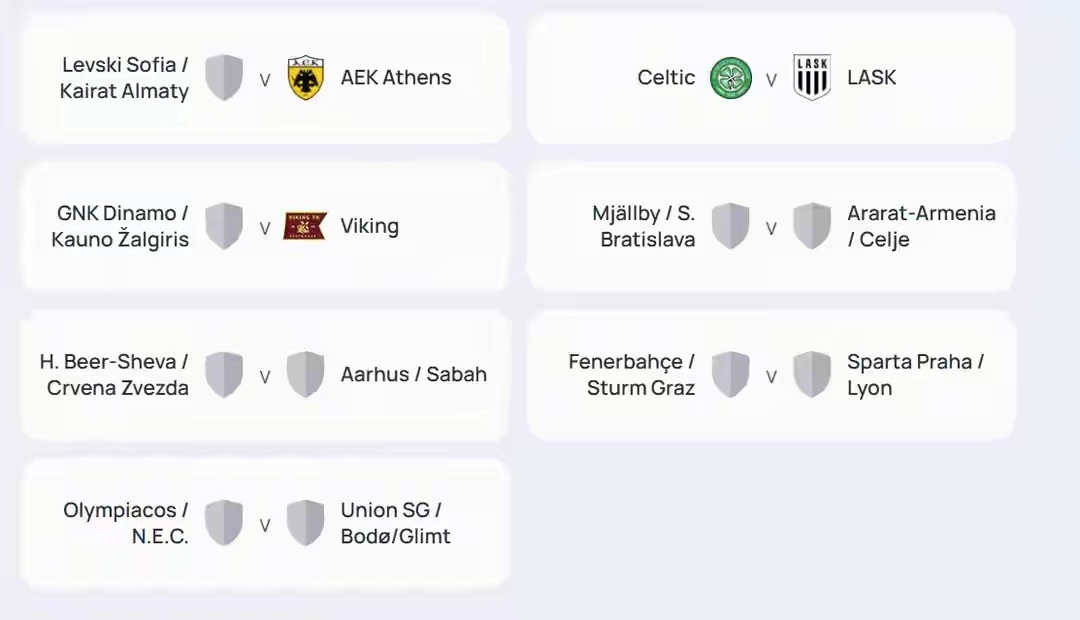Click the AEK Athens club crest
This screenshot has width=1080, height=620.
305,78
